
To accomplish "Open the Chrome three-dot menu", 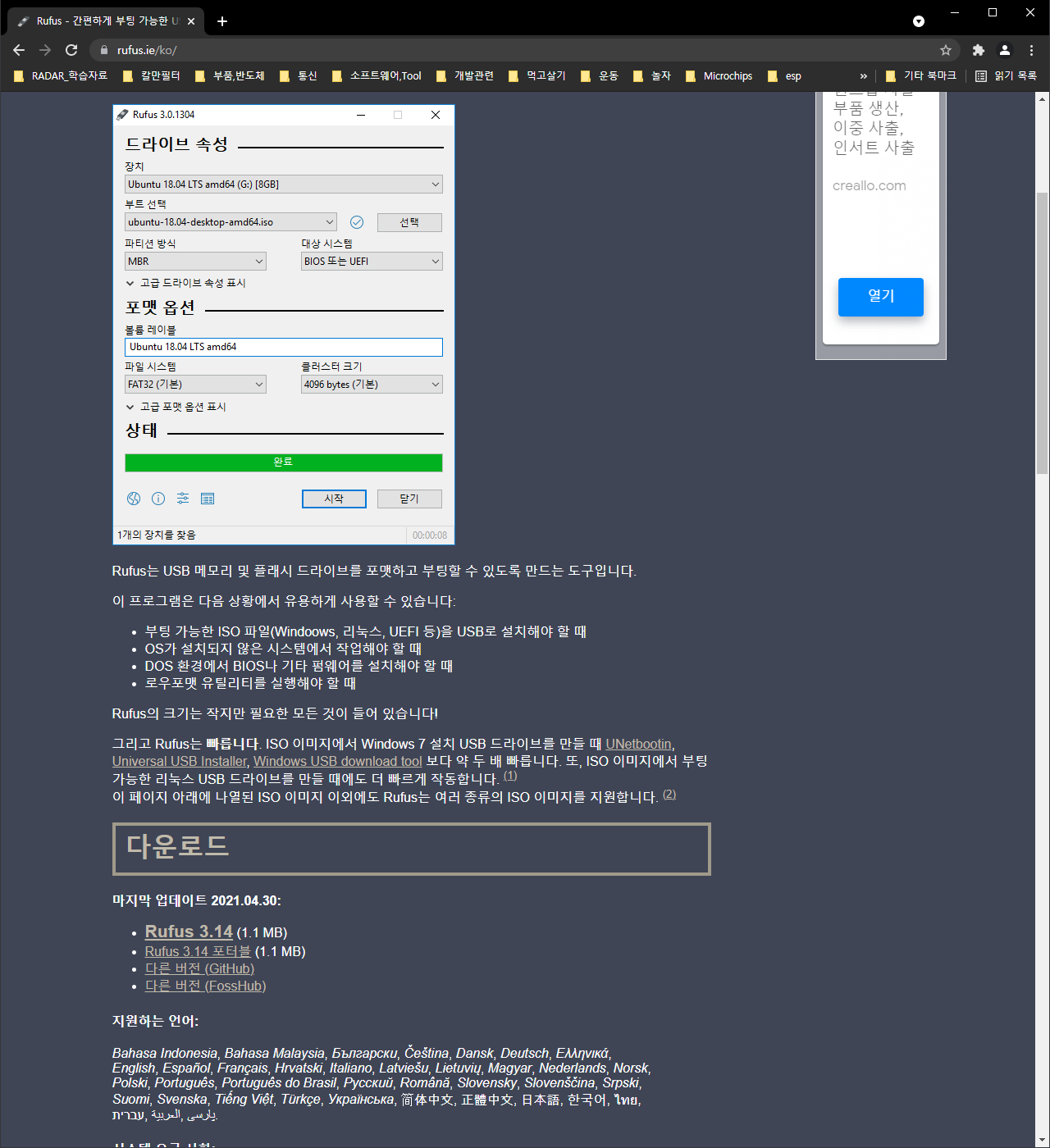I will 1031,50.
